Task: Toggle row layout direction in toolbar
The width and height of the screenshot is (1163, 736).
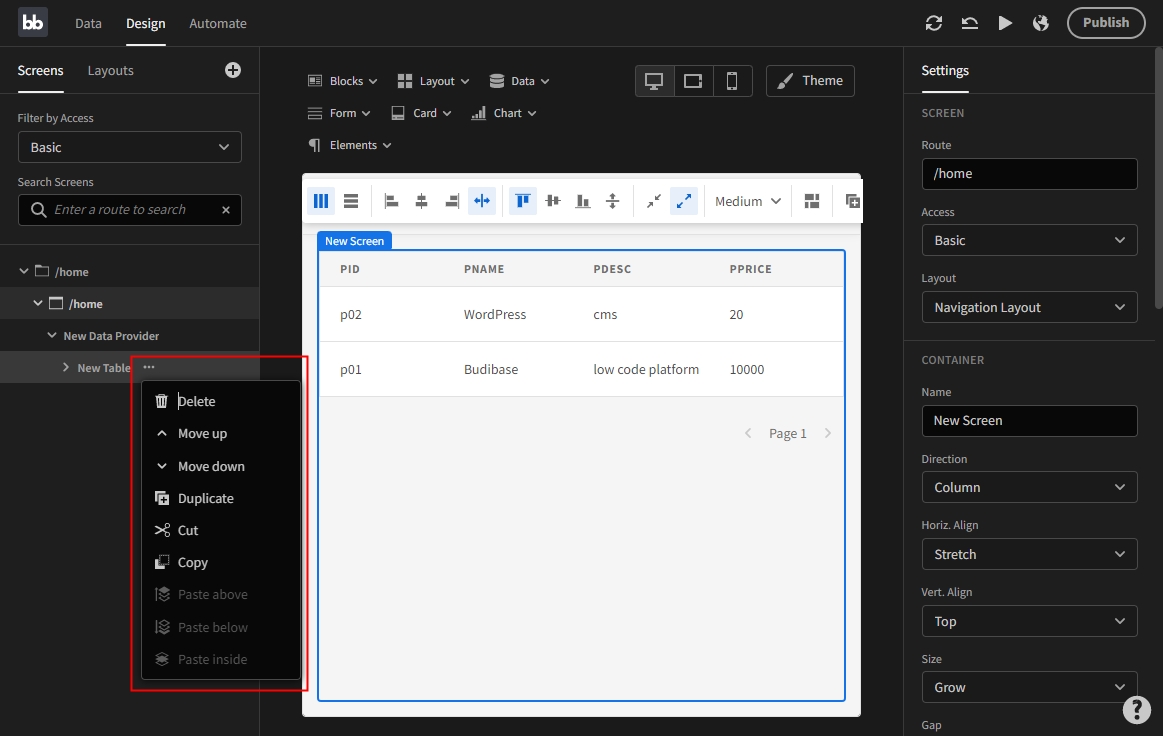Action: click(351, 201)
